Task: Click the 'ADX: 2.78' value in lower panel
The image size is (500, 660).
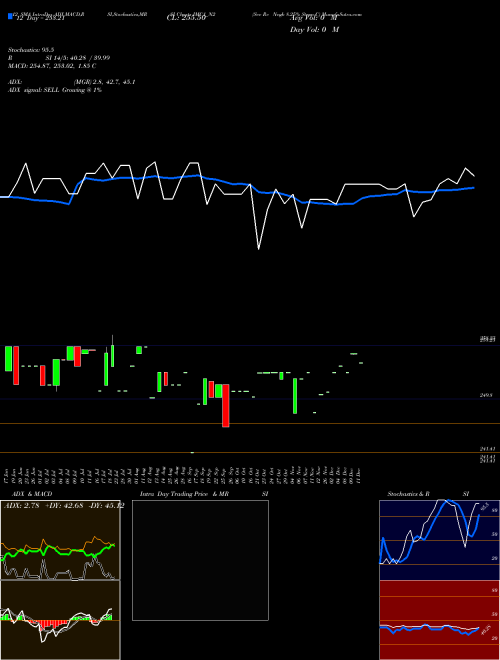Action: pyautogui.click(x=21, y=506)
